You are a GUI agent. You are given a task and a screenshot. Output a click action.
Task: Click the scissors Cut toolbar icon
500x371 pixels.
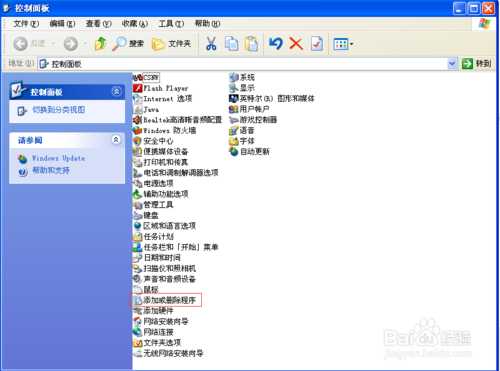[x=211, y=44]
